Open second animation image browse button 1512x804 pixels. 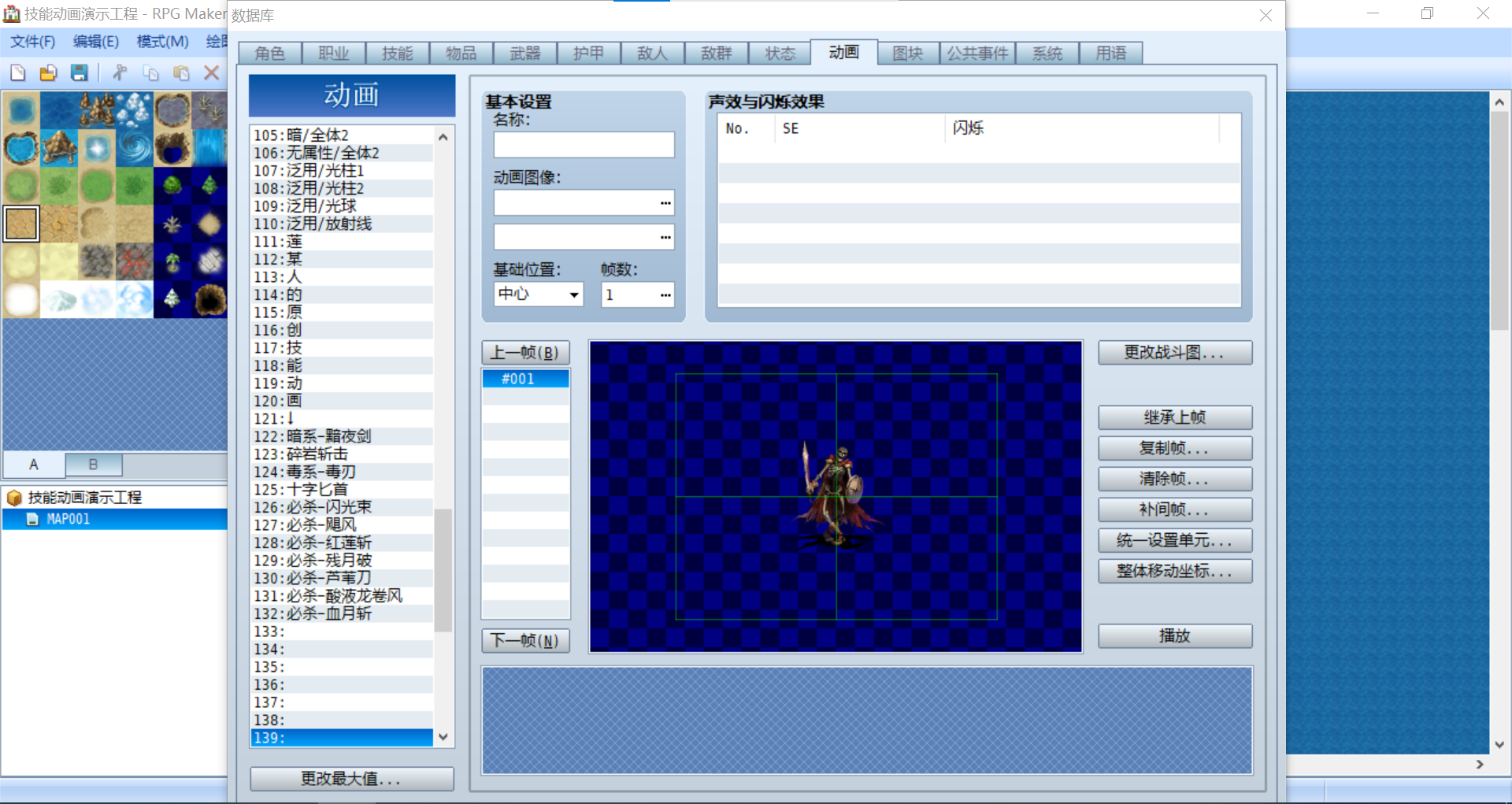[665, 237]
